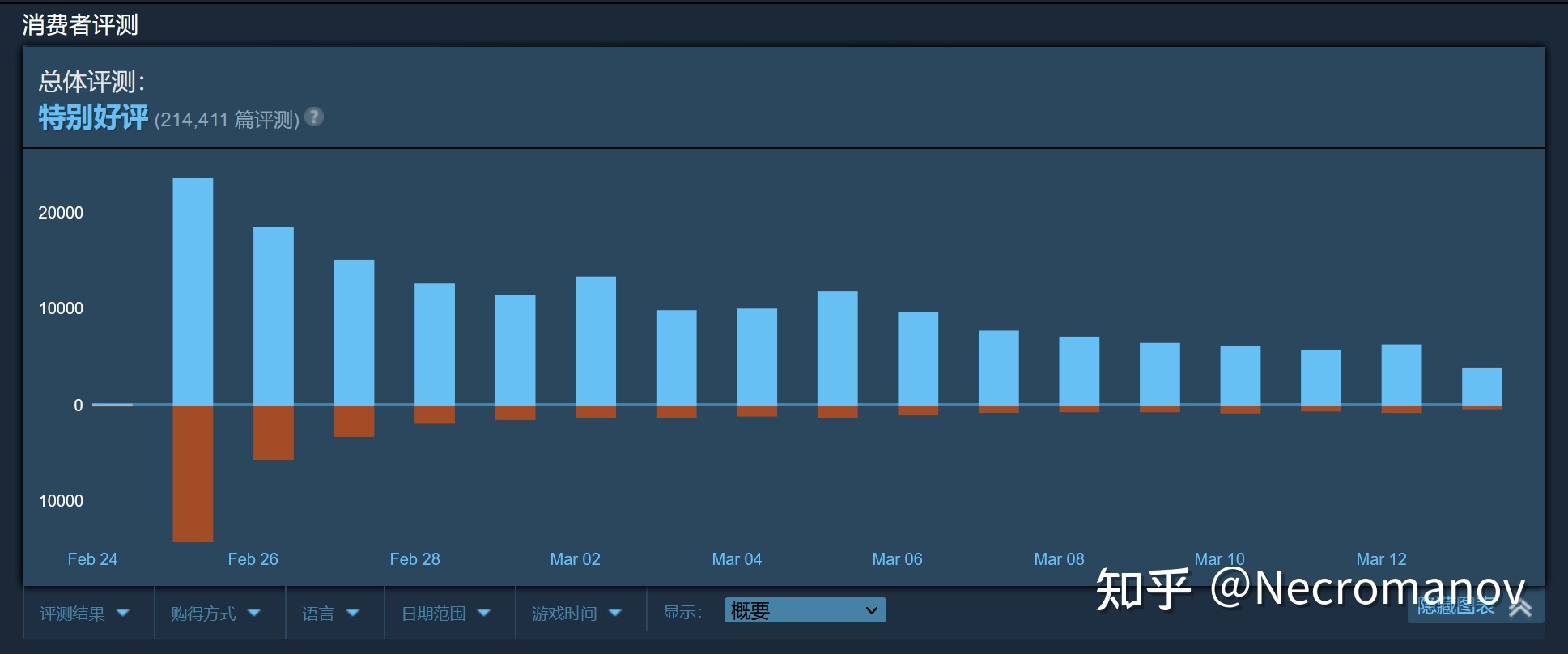
Task: Click the Mar 12 axis label
Action: point(1381,559)
